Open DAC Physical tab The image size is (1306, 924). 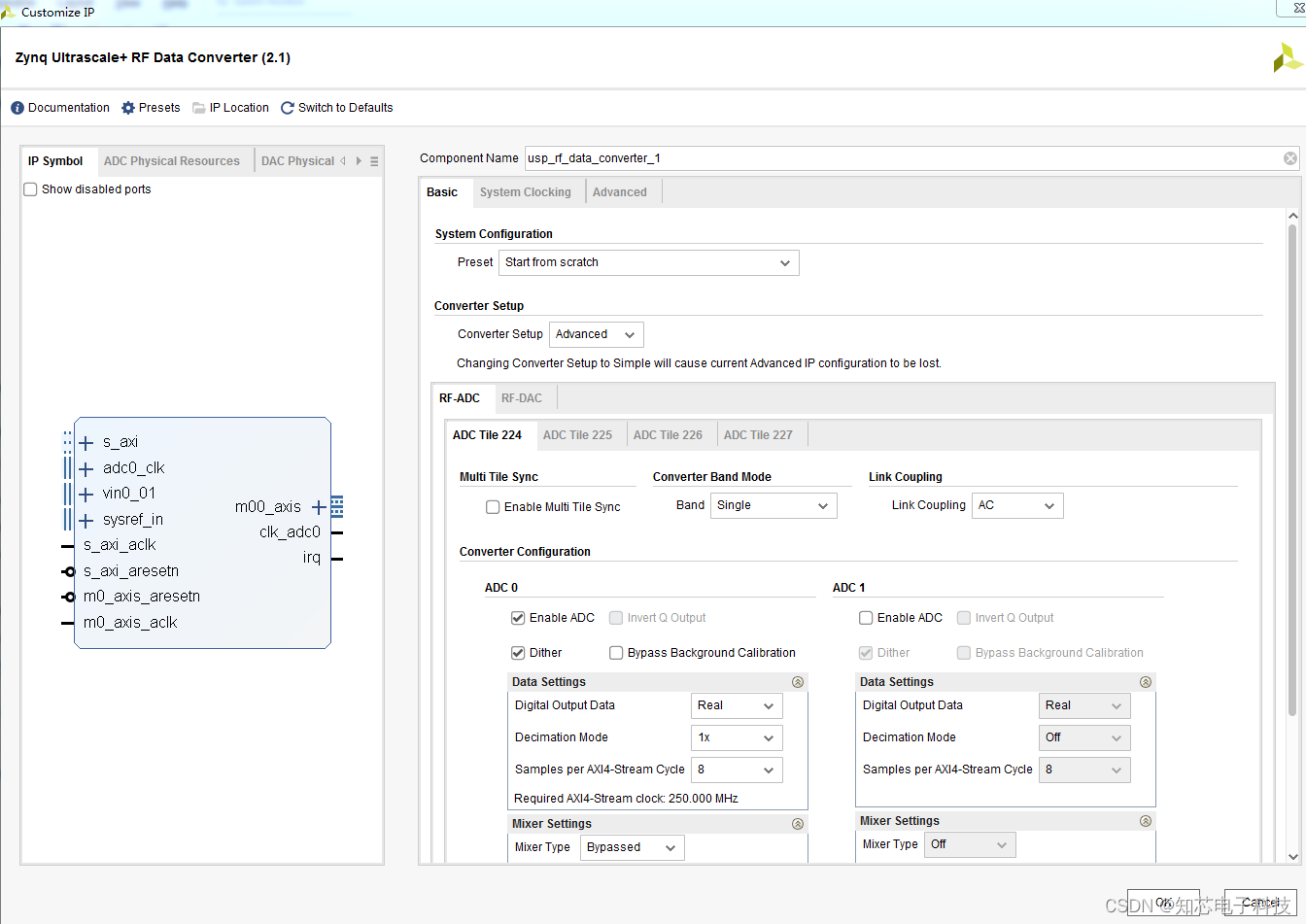tap(297, 161)
